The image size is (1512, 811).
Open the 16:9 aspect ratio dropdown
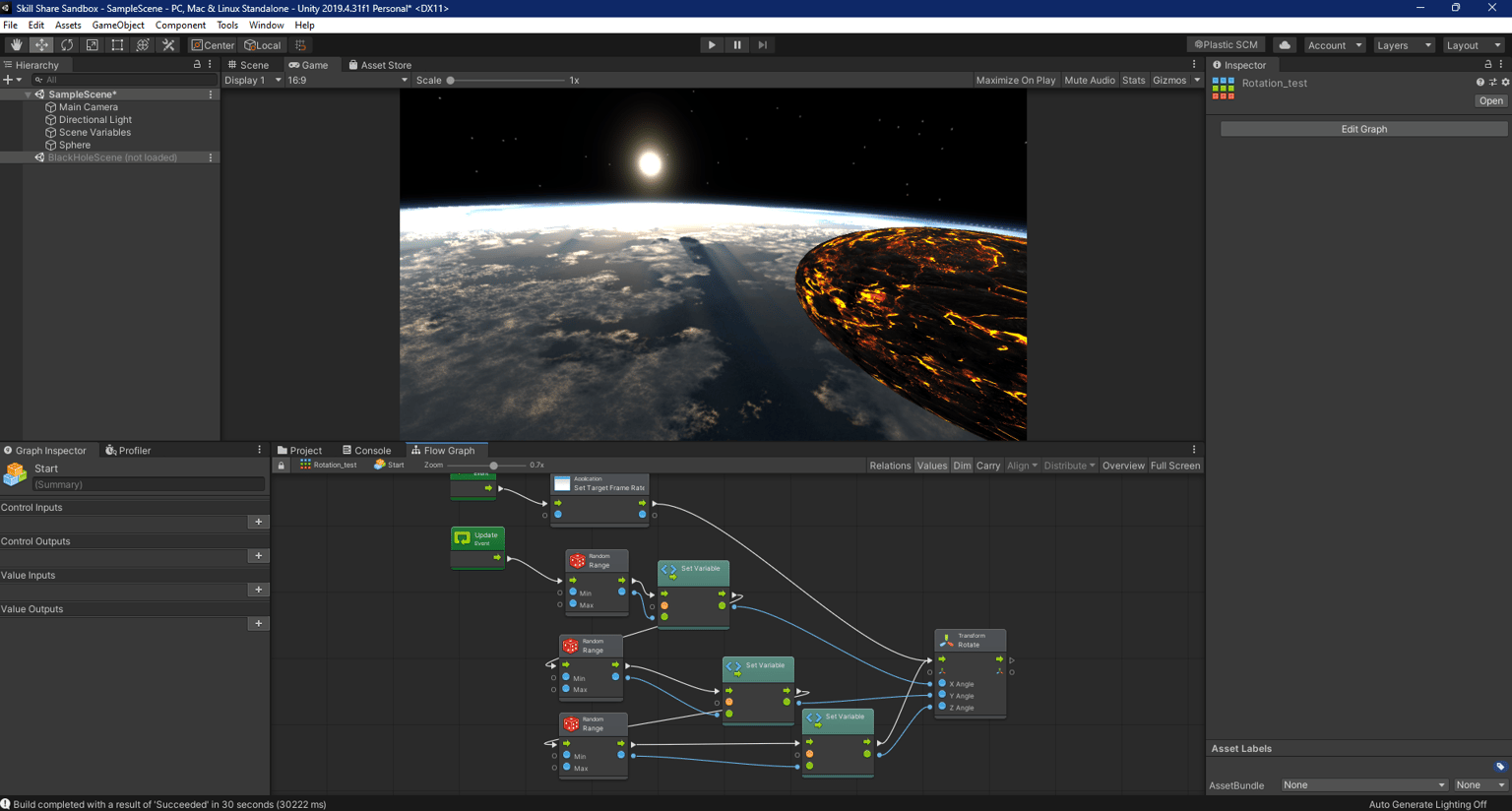point(346,81)
